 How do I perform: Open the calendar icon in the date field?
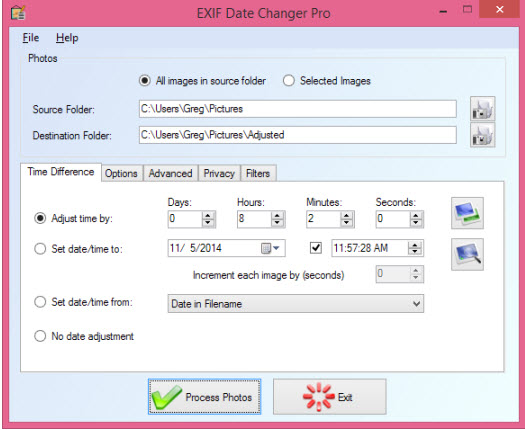click(266, 248)
